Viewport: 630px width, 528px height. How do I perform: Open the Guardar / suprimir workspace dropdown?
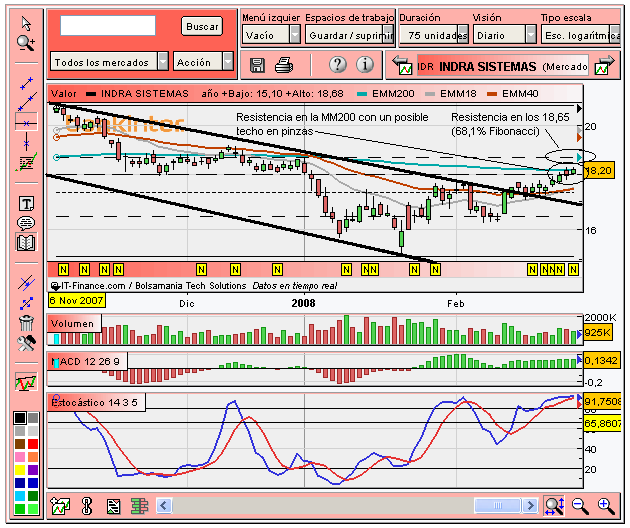click(349, 35)
